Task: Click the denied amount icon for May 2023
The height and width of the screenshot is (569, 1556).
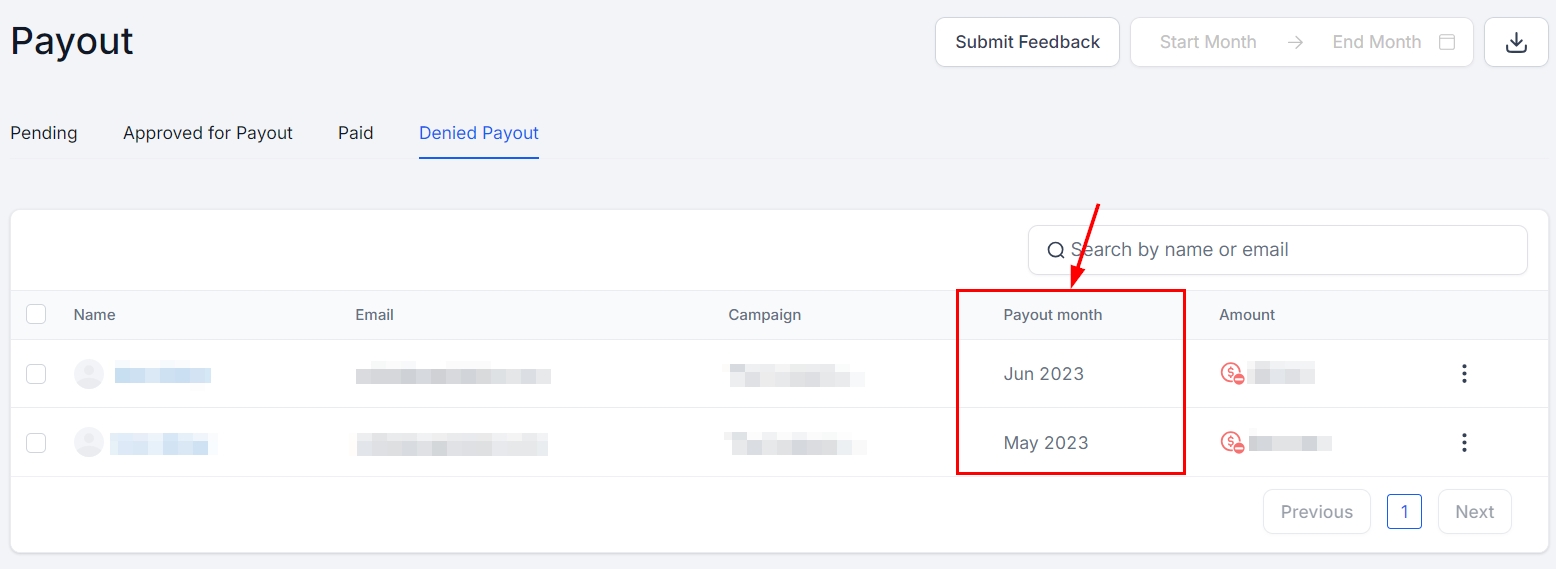Action: (x=1232, y=442)
